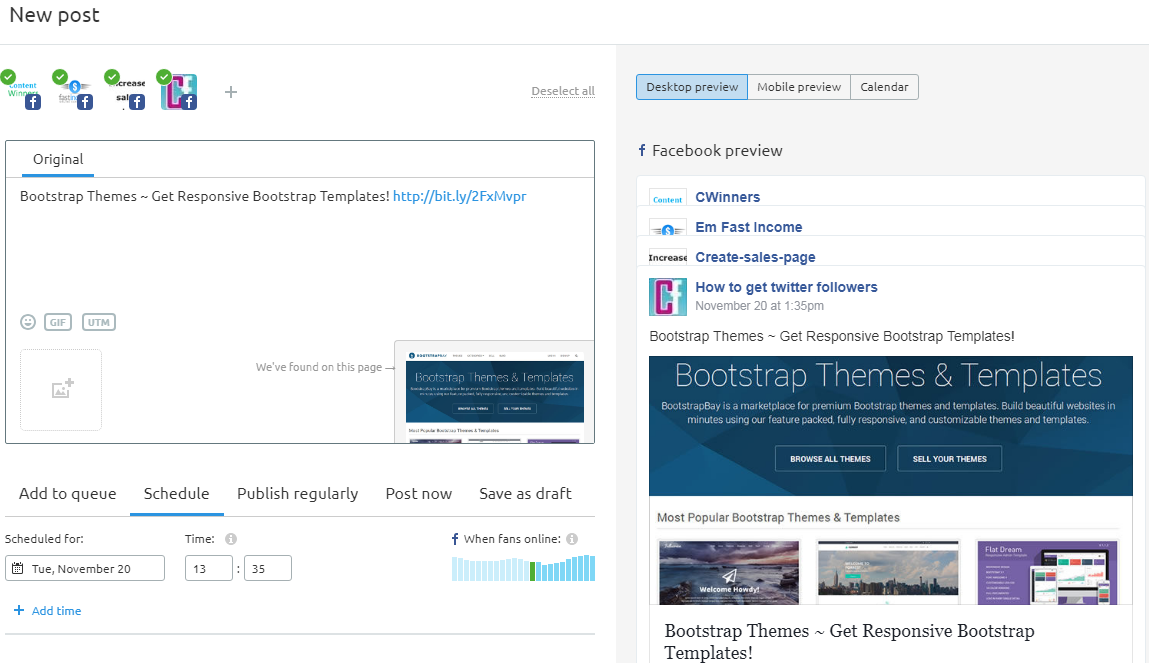Select the found page preview thumbnail
This screenshot has width=1149, height=663.
click(494, 392)
